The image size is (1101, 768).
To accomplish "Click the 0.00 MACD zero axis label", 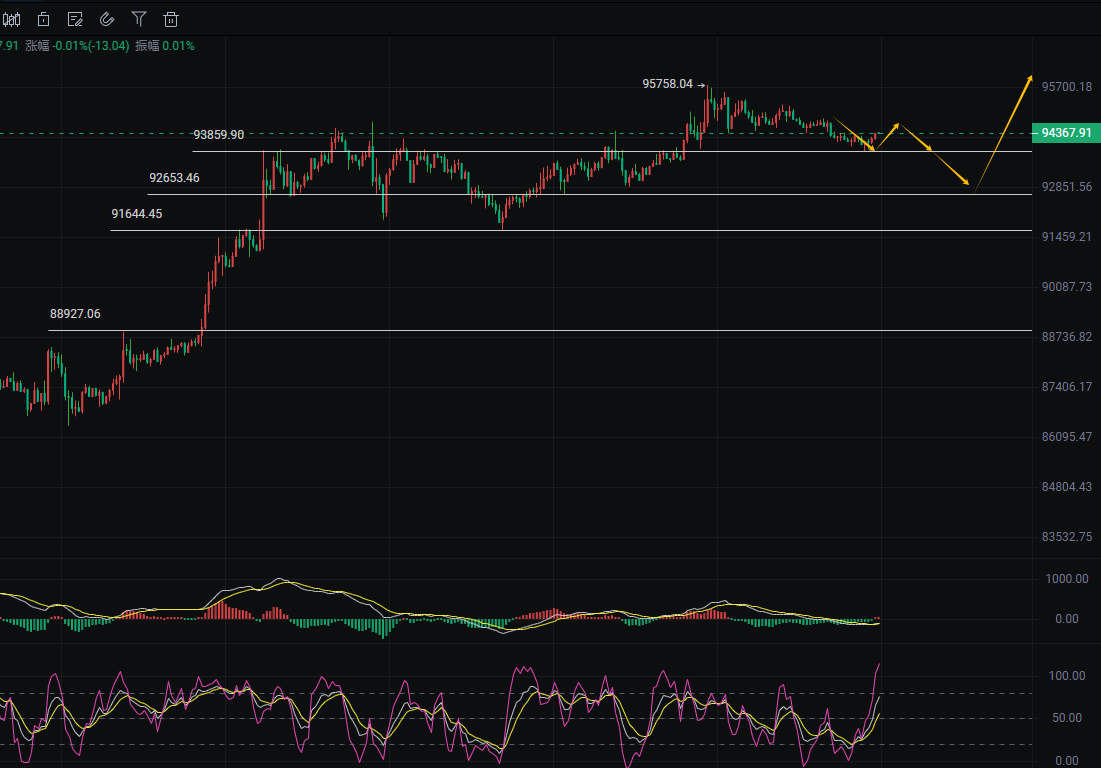I will (1067, 620).
